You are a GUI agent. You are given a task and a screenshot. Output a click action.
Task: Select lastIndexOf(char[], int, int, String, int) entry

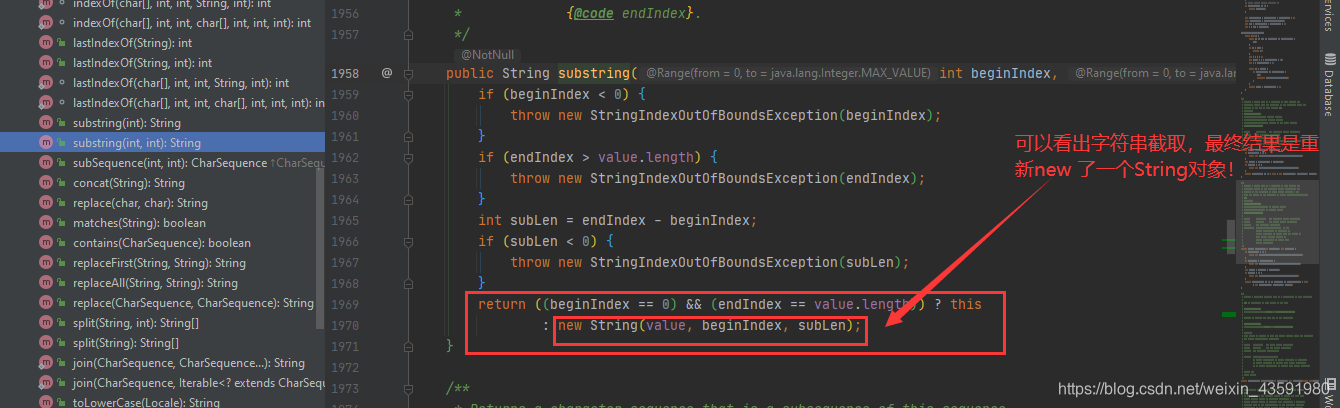162,83
